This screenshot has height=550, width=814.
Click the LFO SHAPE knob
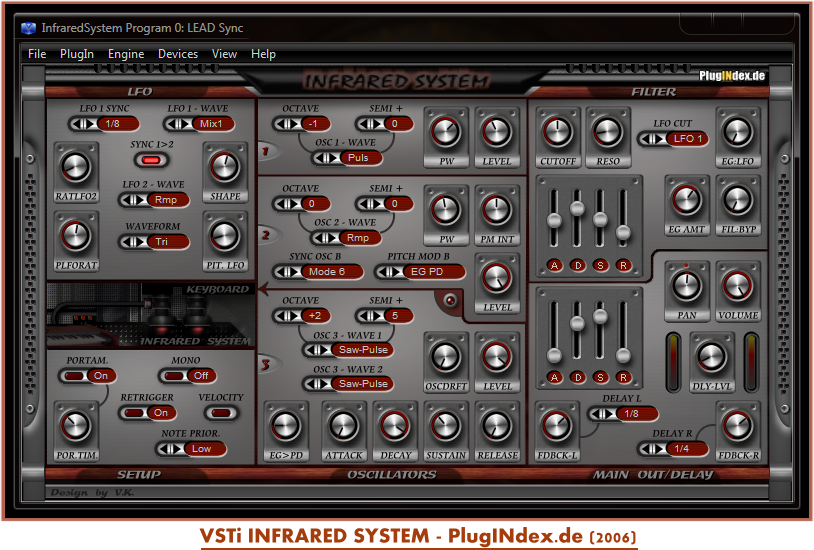pos(225,166)
